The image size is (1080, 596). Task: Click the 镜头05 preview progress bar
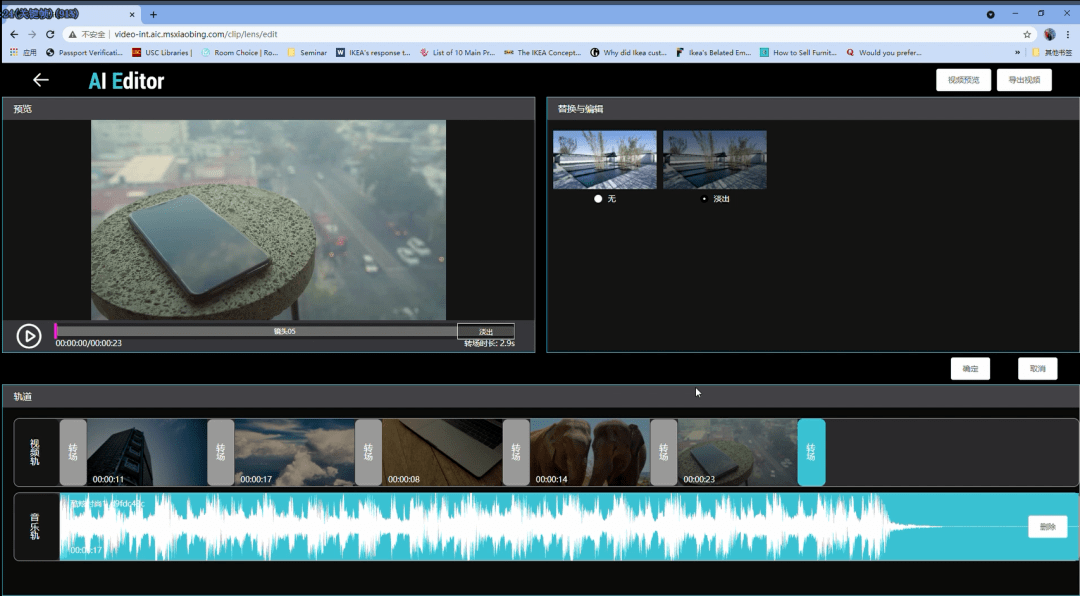coord(284,331)
